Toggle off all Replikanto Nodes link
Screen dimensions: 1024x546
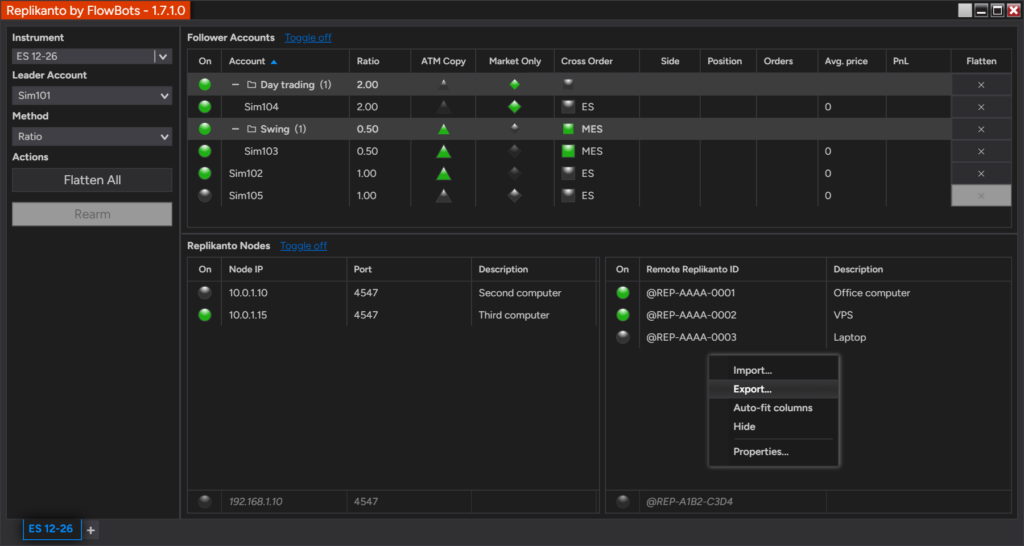pyautogui.click(x=304, y=246)
